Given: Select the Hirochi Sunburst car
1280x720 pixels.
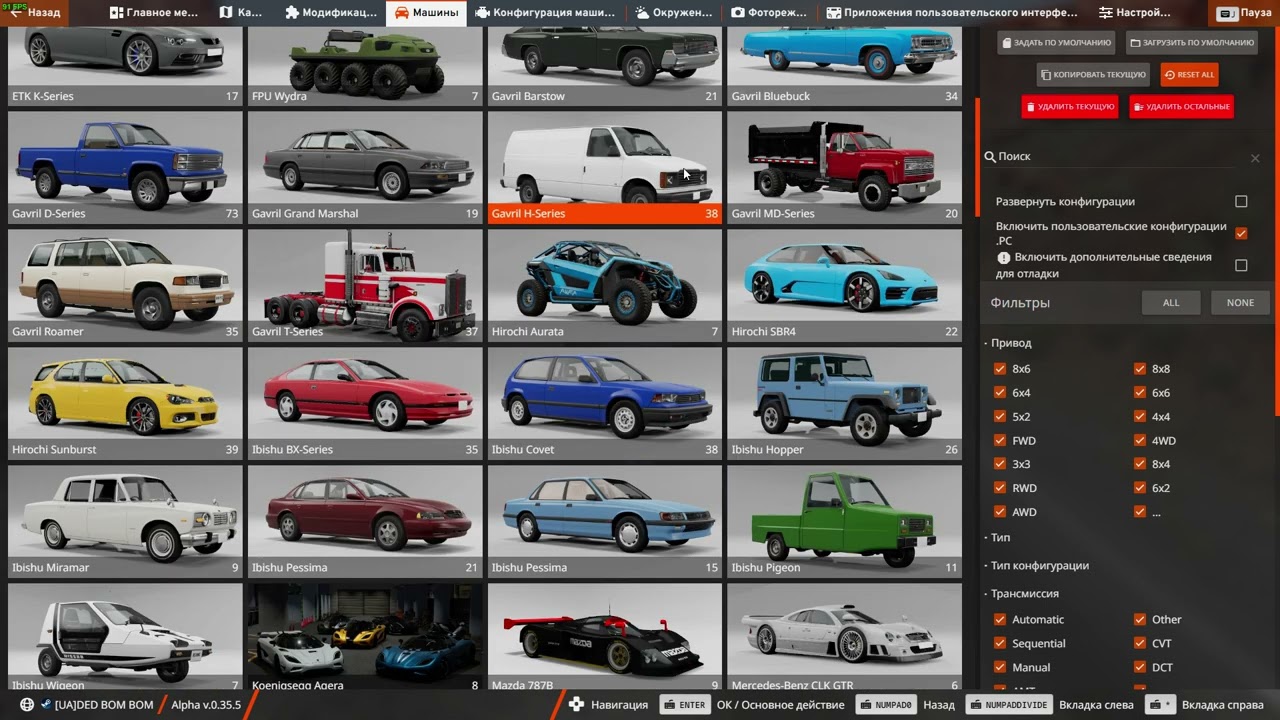Looking at the screenshot, I should pyautogui.click(x=125, y=403).
